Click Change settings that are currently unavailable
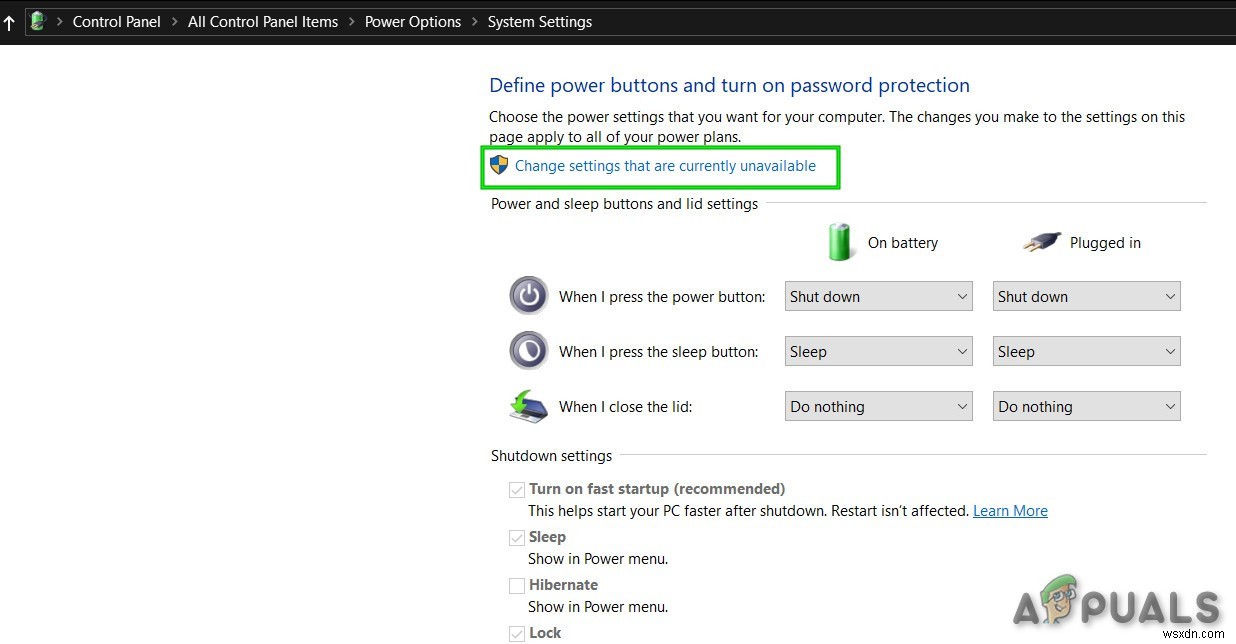Screen dimensions: 1236x644 coord(665,166)
